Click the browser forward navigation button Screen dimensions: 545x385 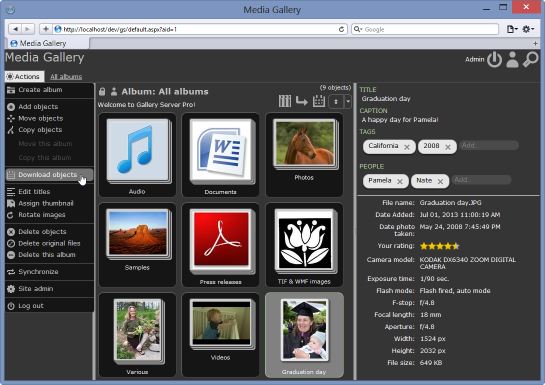28,29
